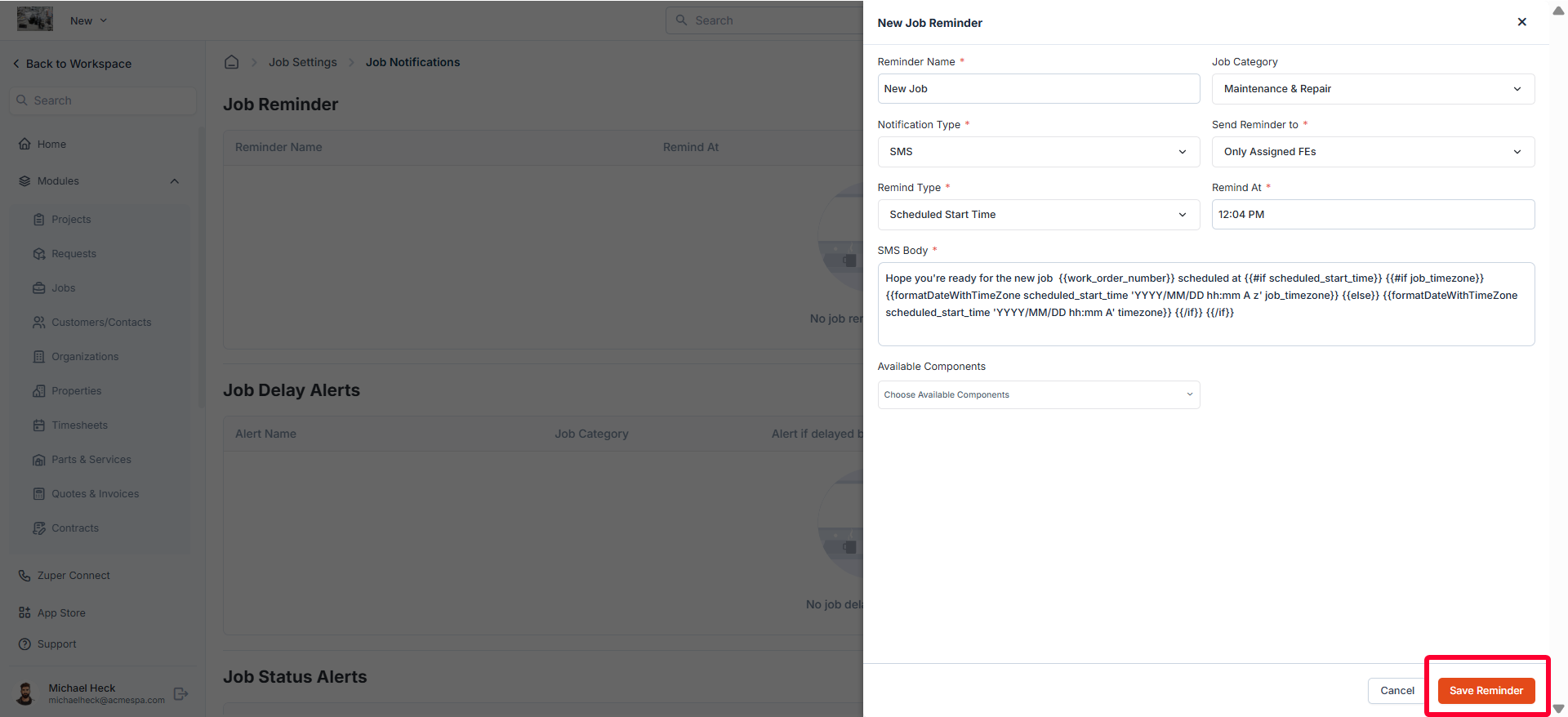Open the Job Category dropdown

1373,89
